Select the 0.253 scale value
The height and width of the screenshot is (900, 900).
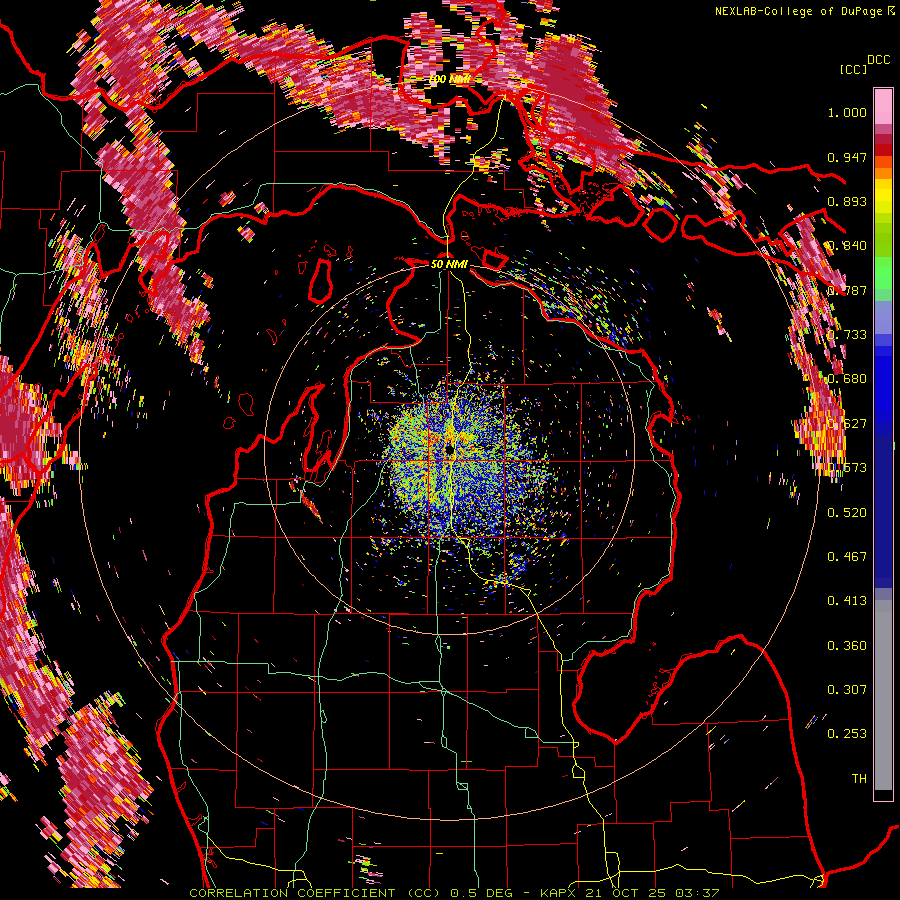point(847,734)
